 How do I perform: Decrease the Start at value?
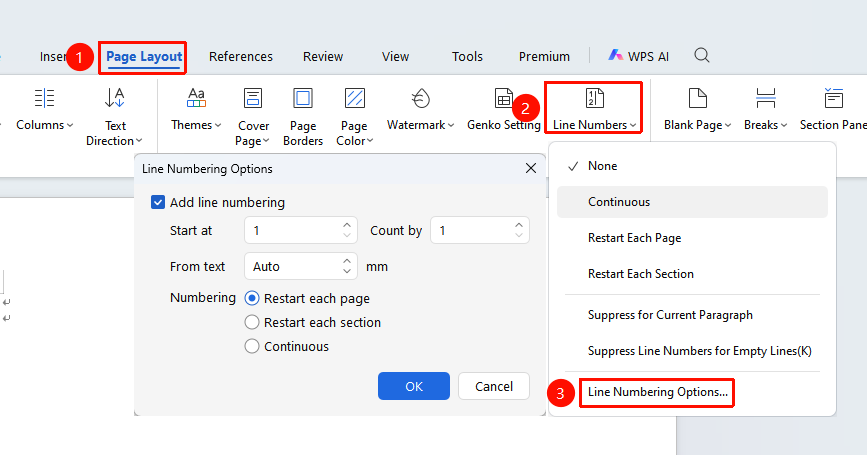tap(347, 236)
